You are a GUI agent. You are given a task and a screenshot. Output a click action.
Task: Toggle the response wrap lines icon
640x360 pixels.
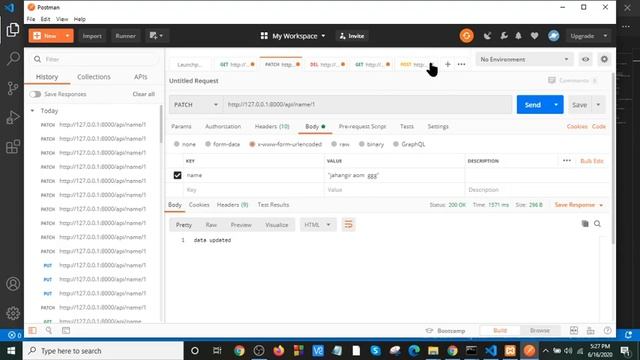pyautogui.click(x=348, y=224)
